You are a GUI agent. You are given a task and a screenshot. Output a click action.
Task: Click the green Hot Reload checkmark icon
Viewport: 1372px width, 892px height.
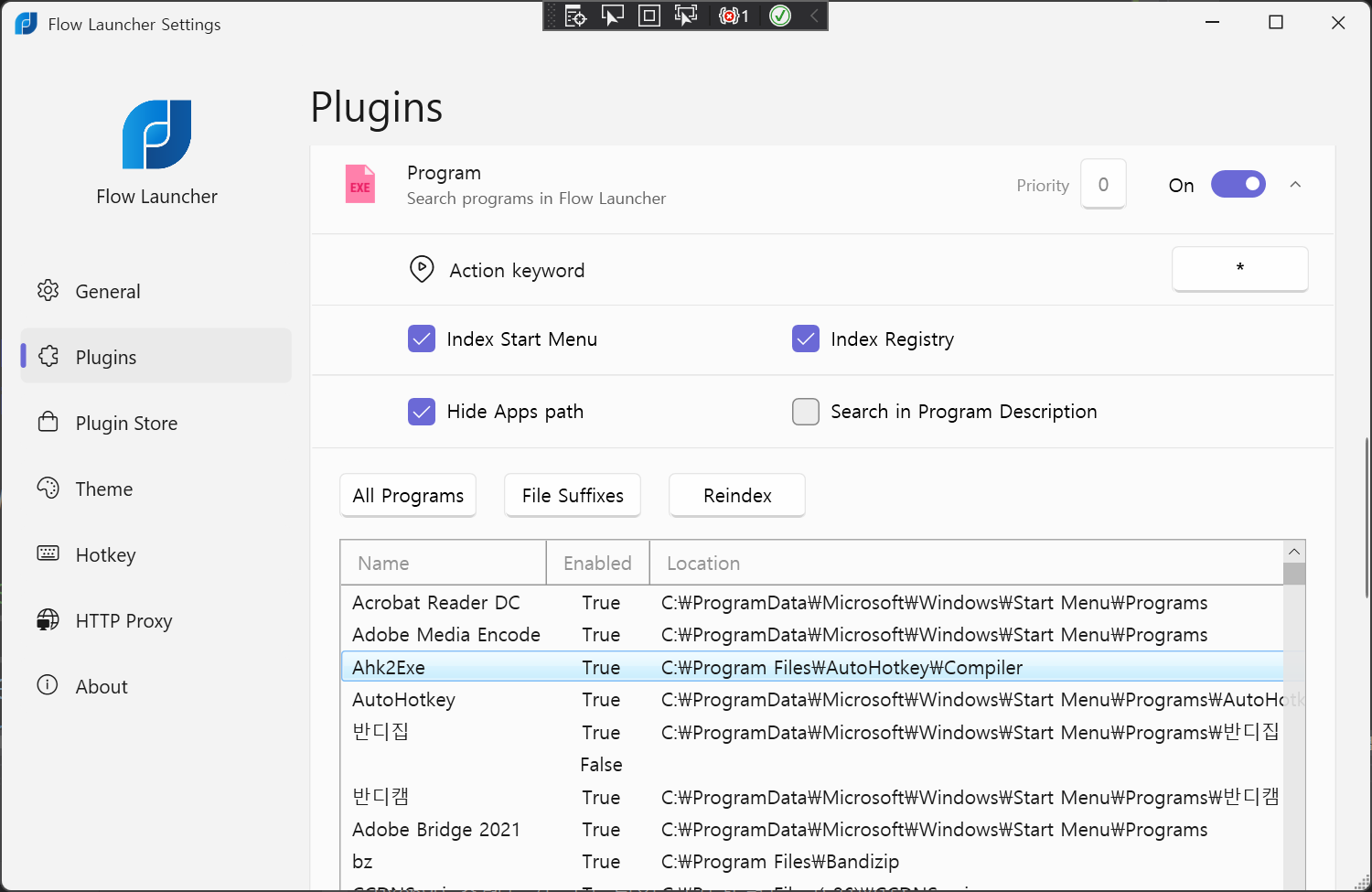tap(780, 16)
